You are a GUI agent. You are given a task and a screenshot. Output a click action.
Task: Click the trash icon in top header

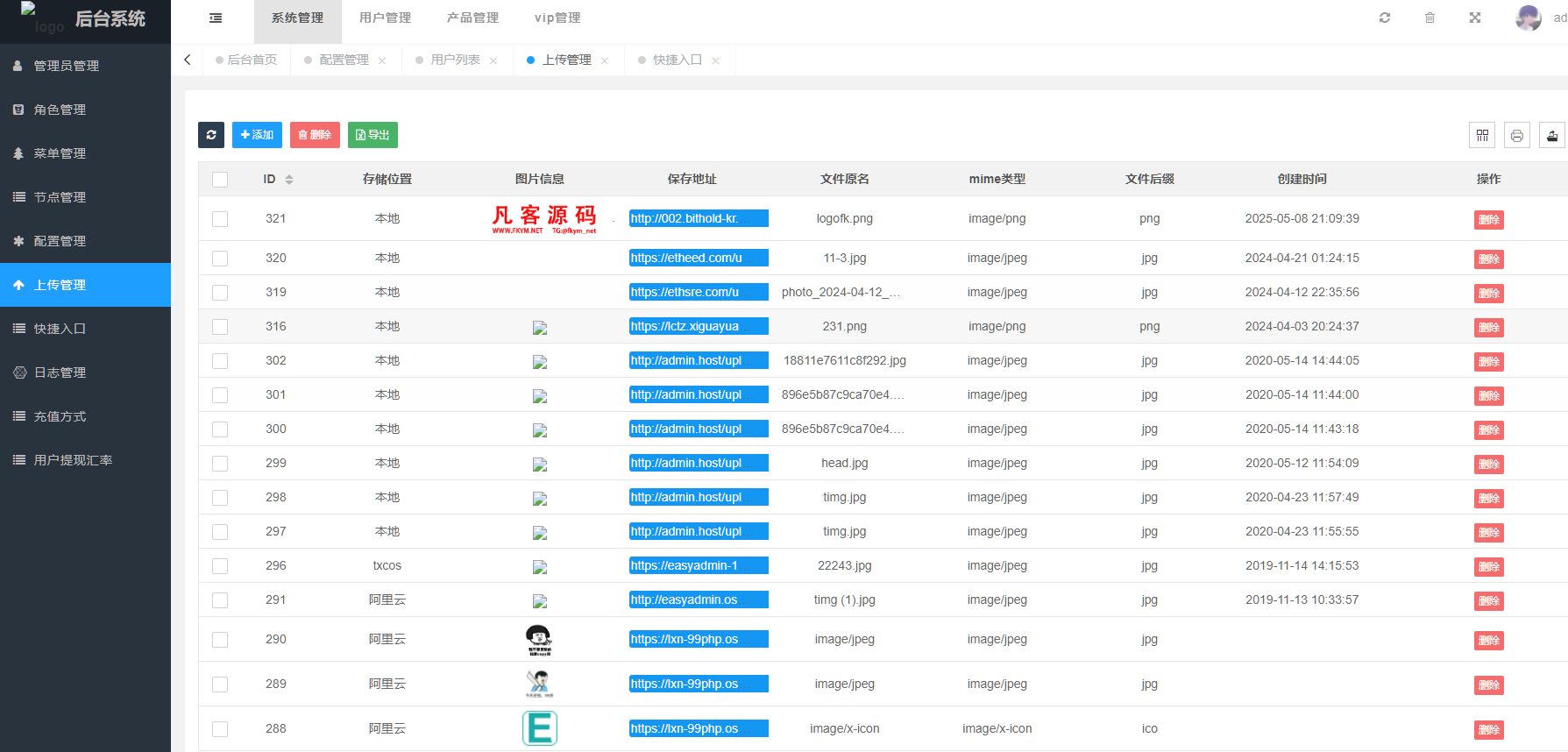(1430, 18)
